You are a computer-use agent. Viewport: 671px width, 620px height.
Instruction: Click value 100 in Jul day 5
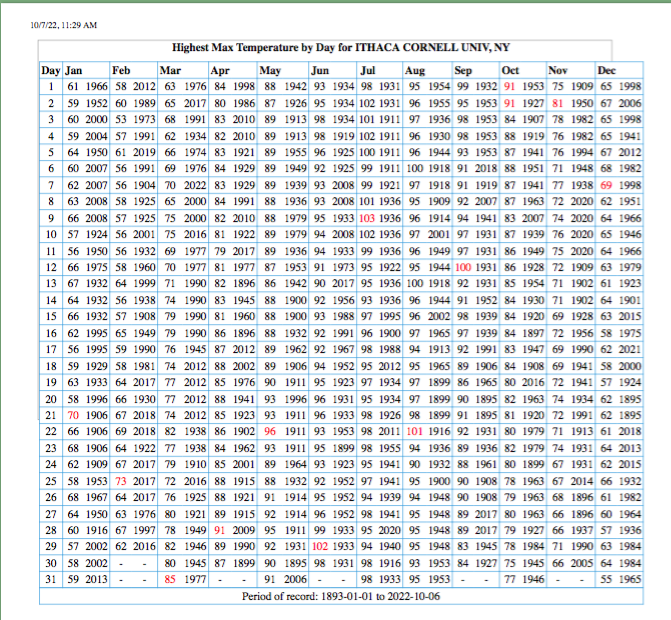point(367,153)
